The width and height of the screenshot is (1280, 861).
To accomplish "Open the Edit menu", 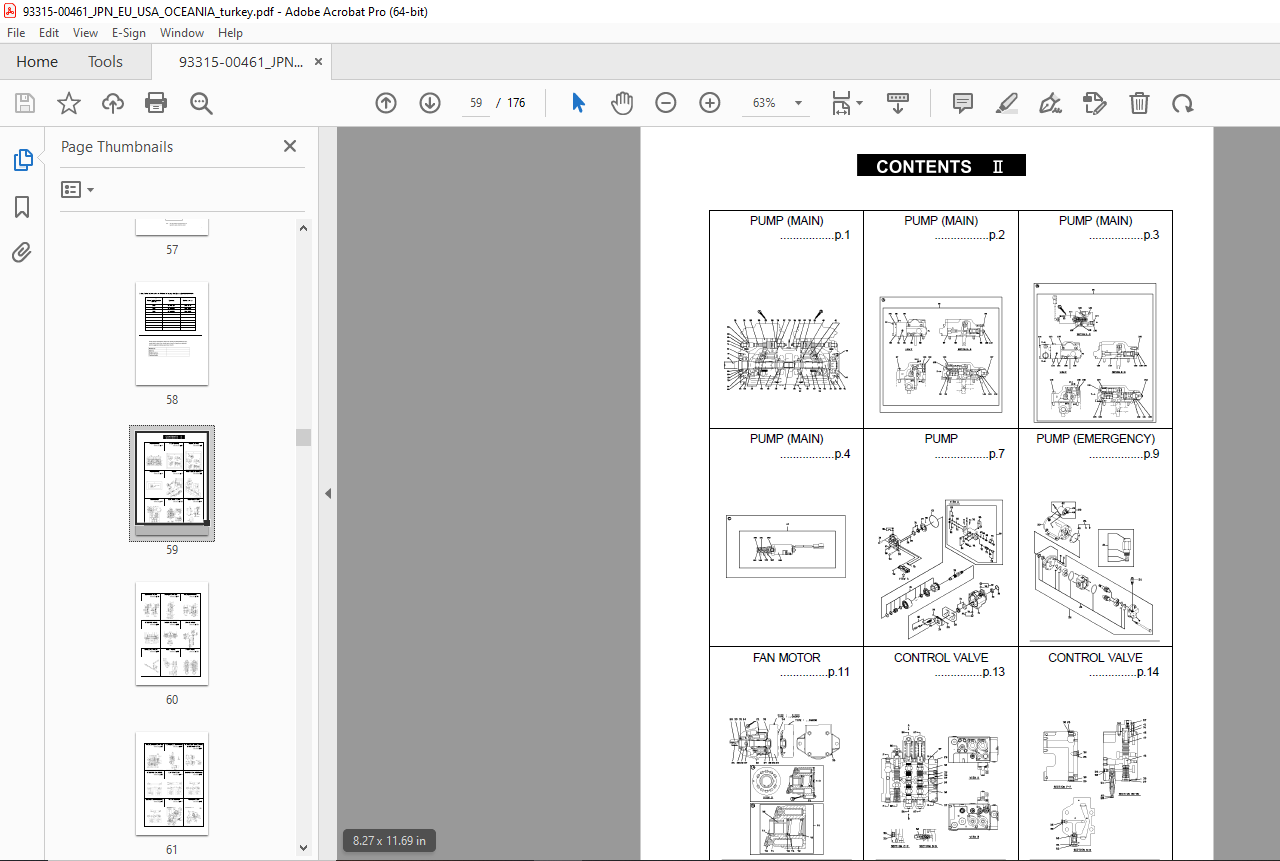I will click(x=50, y=33).
